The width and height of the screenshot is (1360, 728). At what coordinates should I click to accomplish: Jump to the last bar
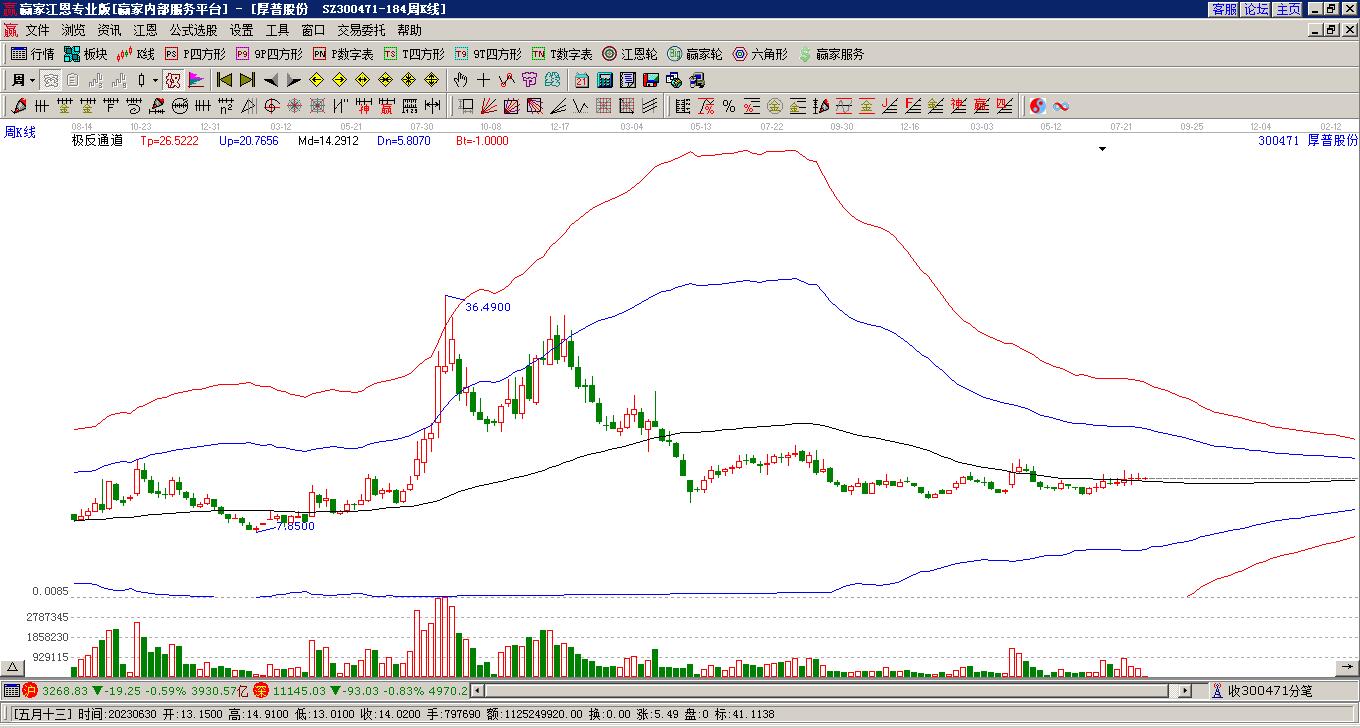pyautogui.click(x=248, y=80)
